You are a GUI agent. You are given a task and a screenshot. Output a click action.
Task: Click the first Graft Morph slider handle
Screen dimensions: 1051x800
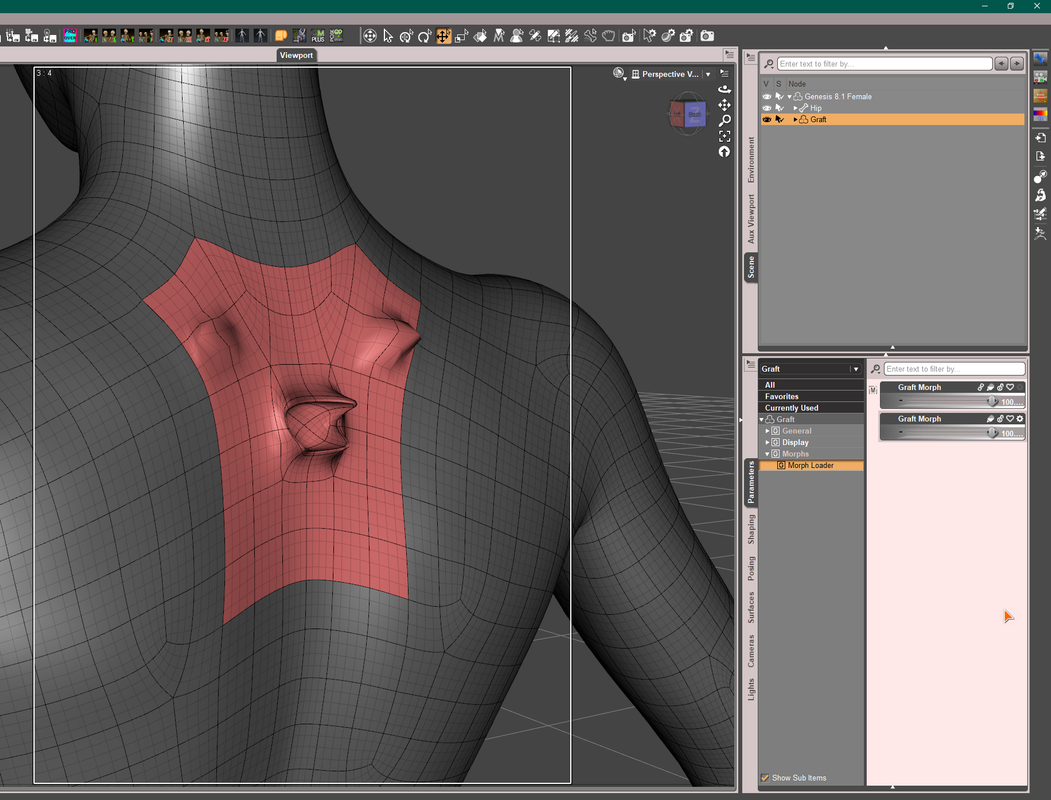pyautogui.click(x=991, y=401)
